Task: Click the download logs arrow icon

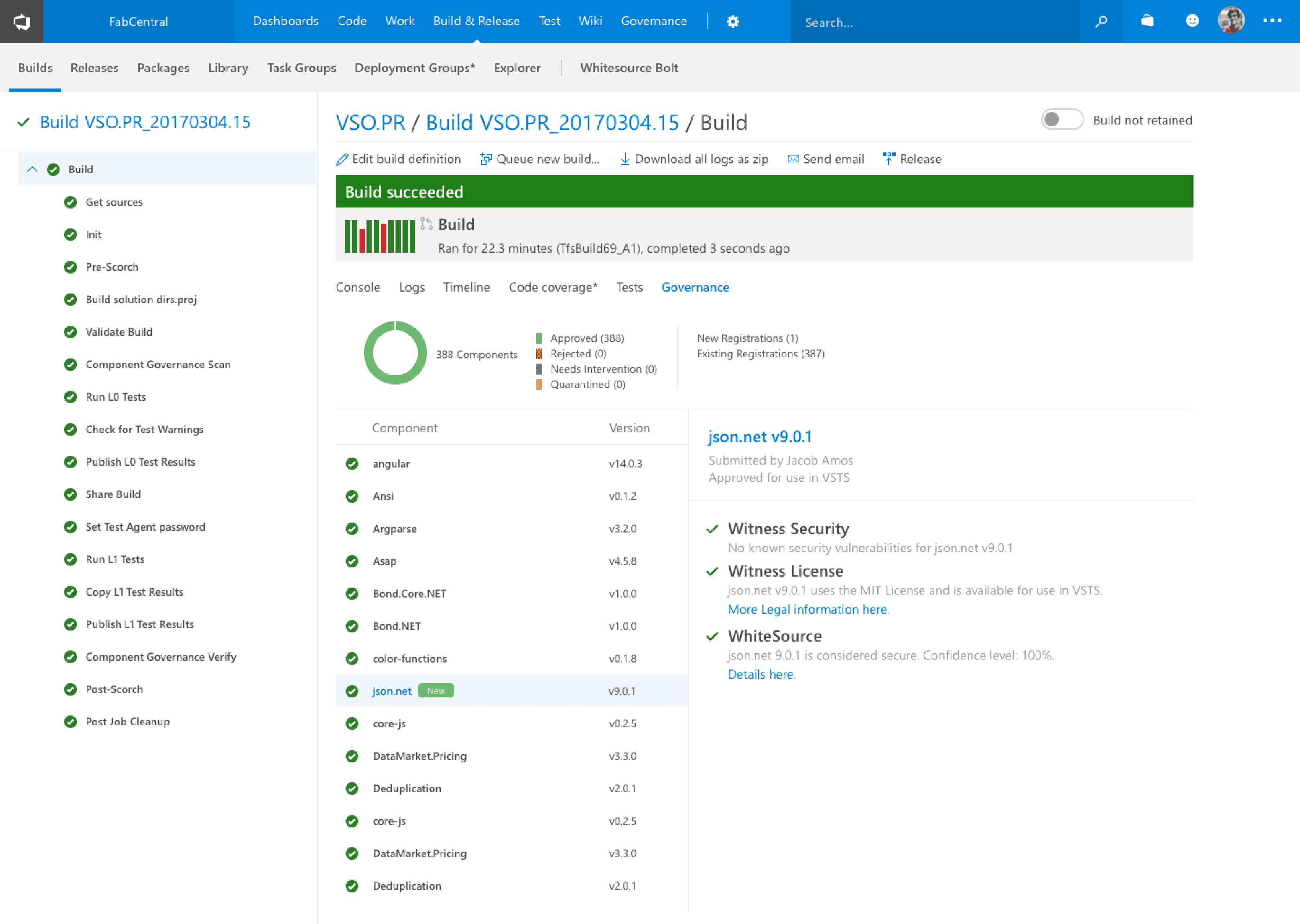Action: click(624, 159)
